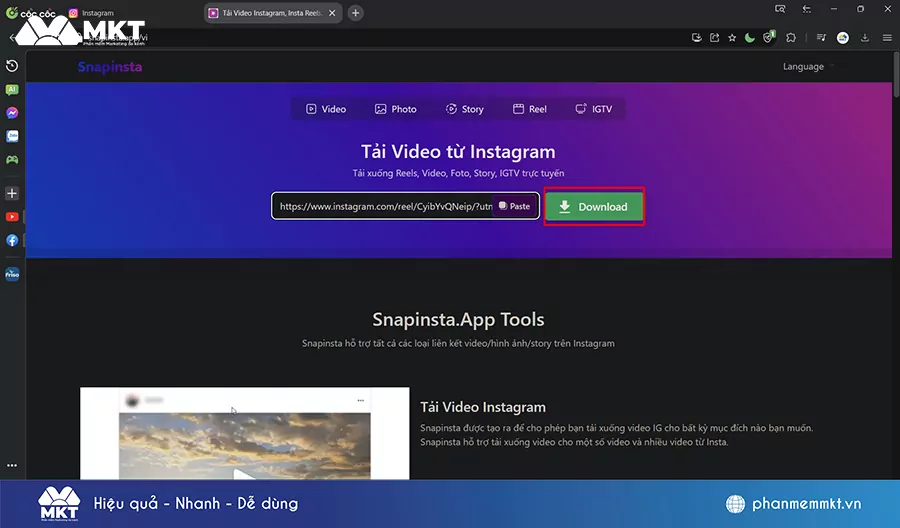
Task: Open sidebar history icon
Action: point(12,66)
